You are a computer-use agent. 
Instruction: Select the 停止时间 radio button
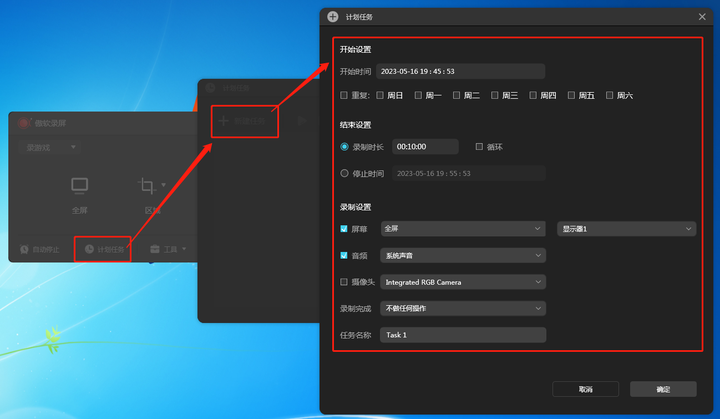click(344, 173)
